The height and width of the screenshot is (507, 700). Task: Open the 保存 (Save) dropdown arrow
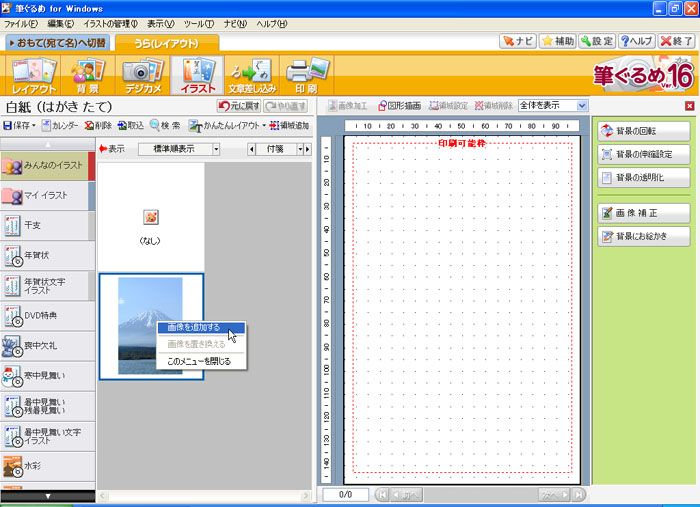pyautogui.click(x=33, y=126)
